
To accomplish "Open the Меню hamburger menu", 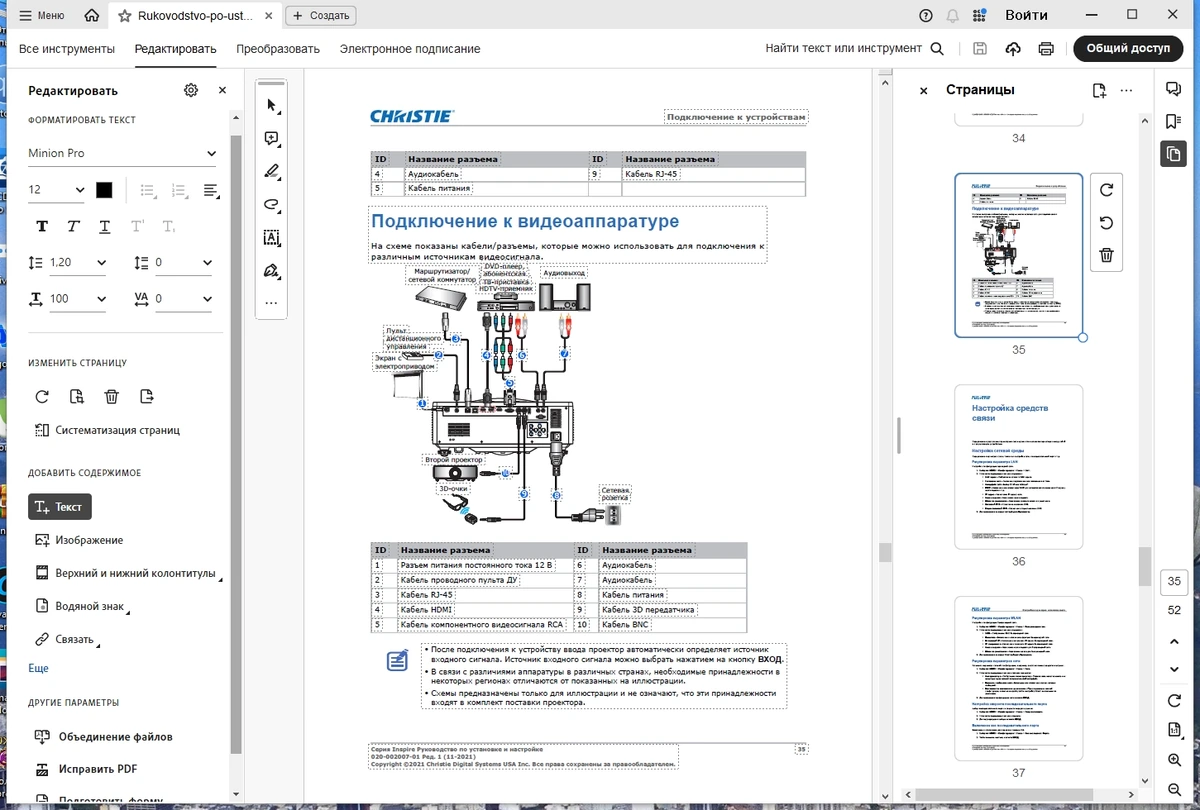I will (x=42, y=15).
